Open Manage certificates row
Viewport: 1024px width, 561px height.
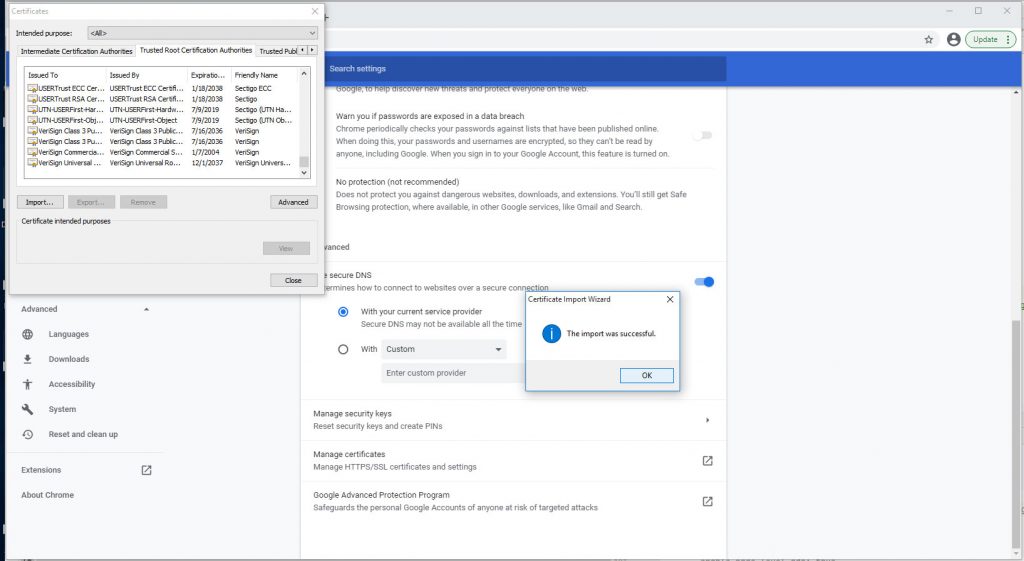pyautogui.click(x=513, y=461)
